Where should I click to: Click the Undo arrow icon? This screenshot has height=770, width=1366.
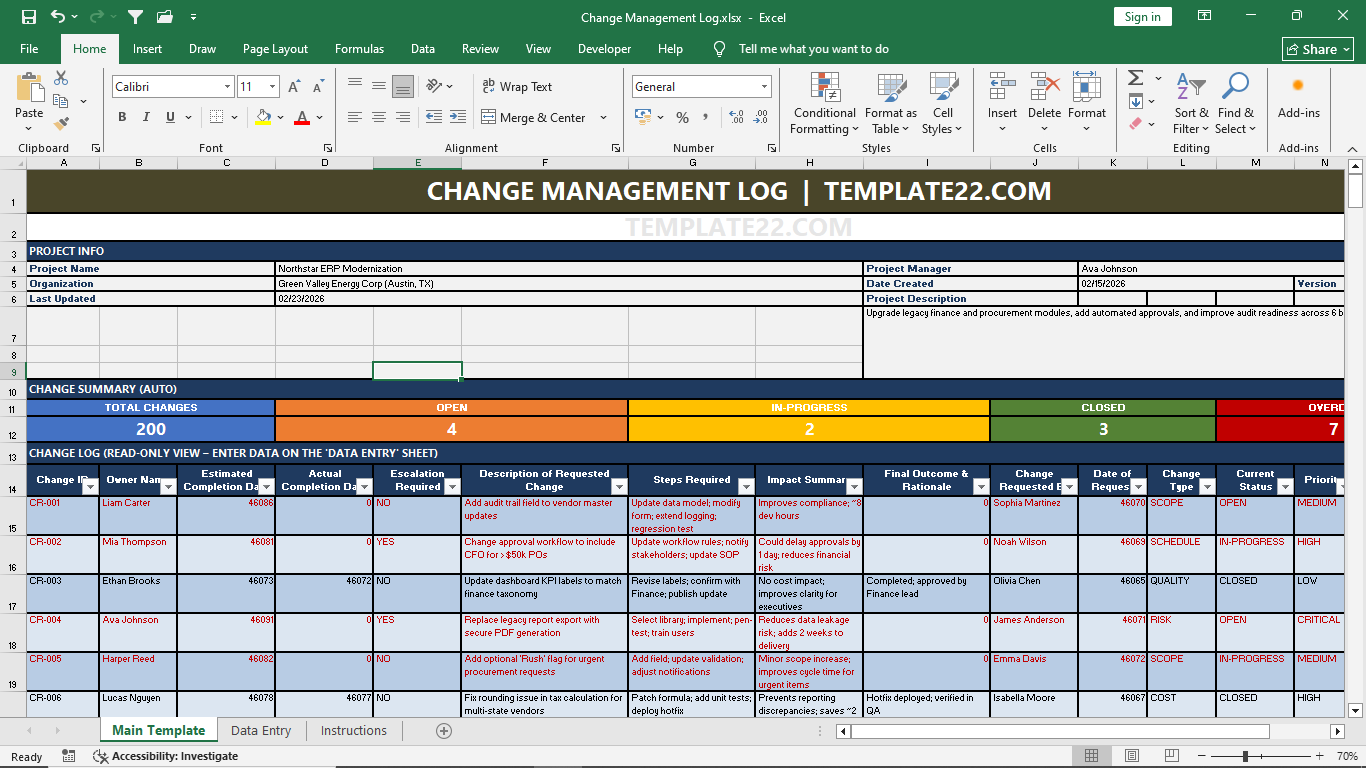58,17
